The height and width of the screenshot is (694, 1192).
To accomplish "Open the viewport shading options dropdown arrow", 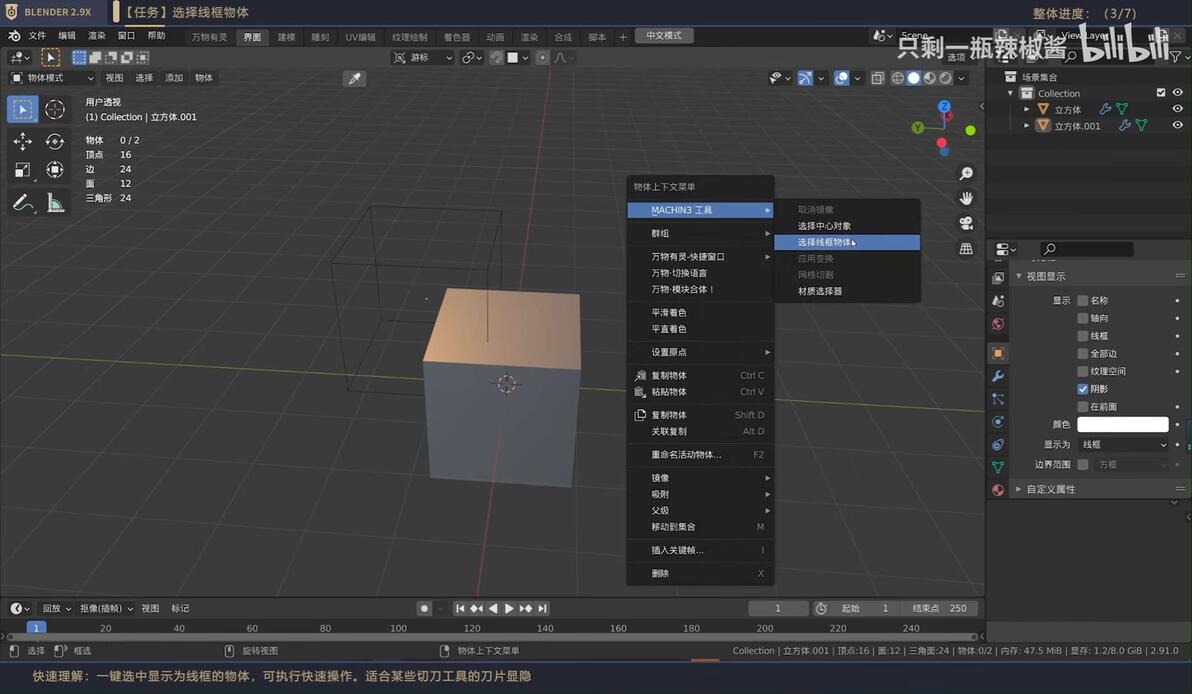I will (962, 78).
